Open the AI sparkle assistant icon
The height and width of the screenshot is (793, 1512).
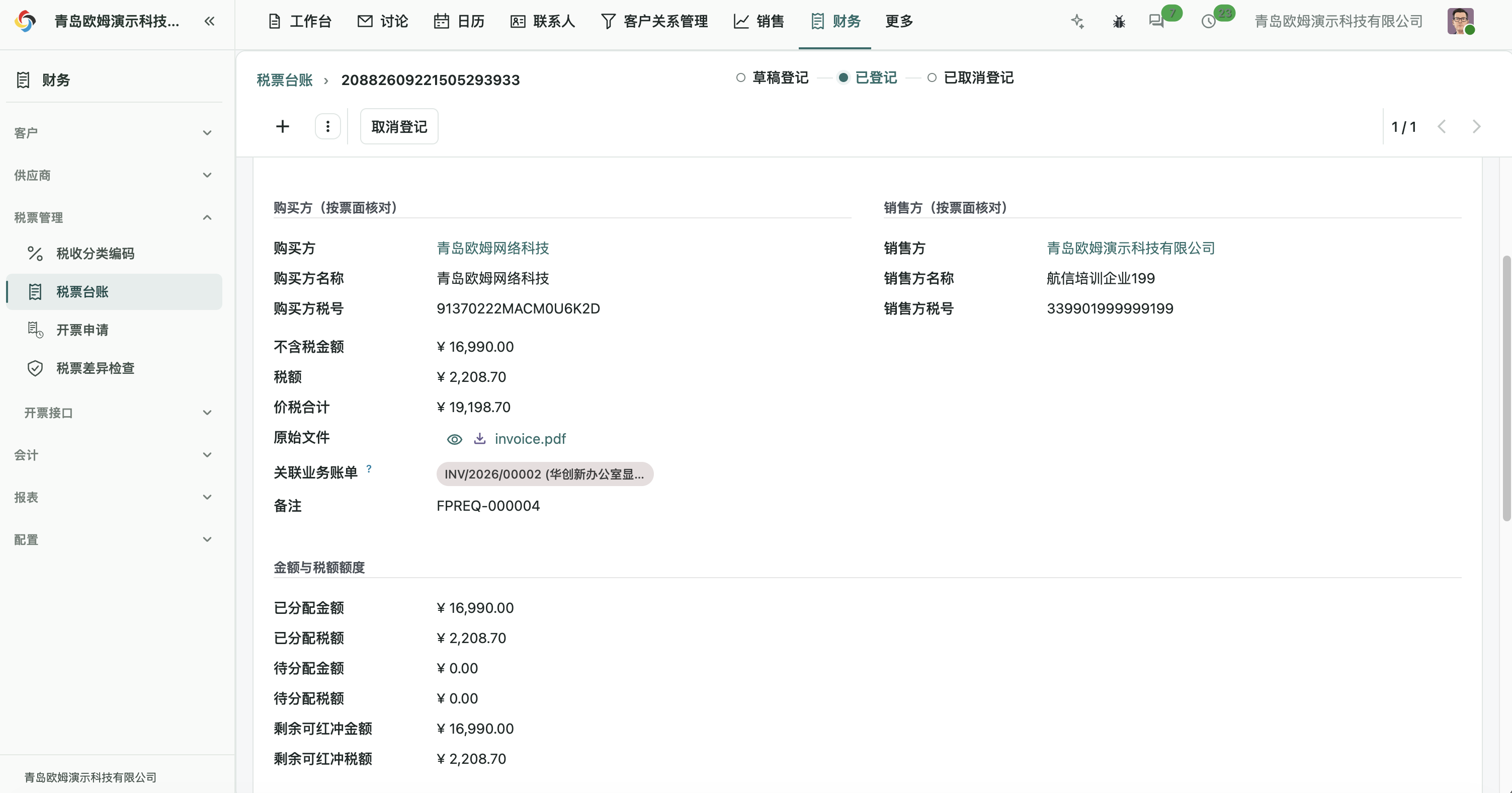click(x=1077, y=22)
